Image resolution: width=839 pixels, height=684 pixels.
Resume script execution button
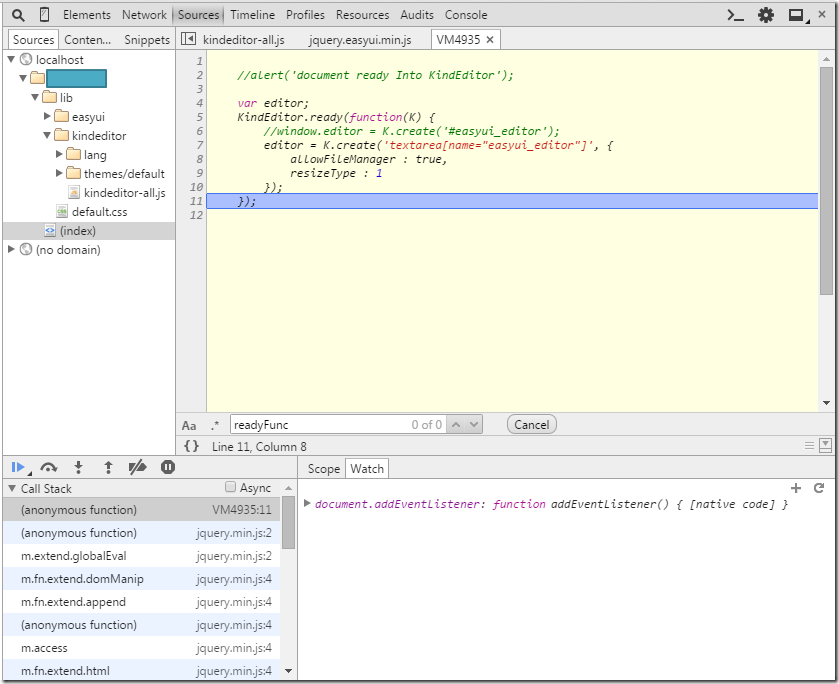click(18, 467)
